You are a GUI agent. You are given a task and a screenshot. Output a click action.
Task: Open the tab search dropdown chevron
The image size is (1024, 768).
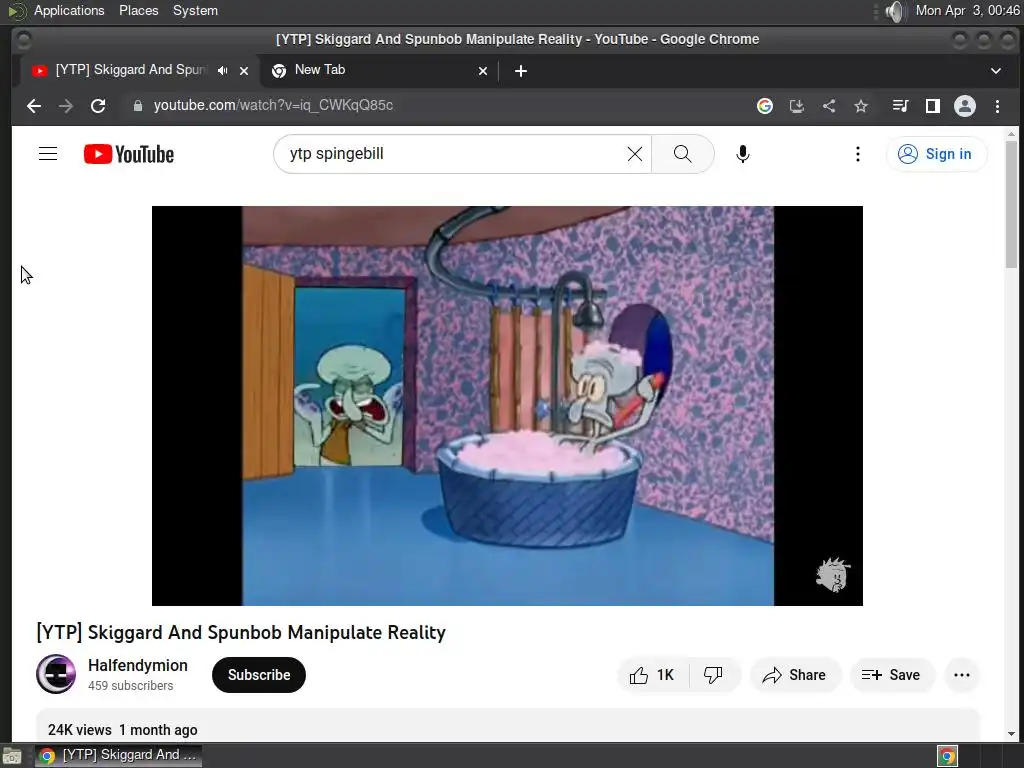coord(995,71)
